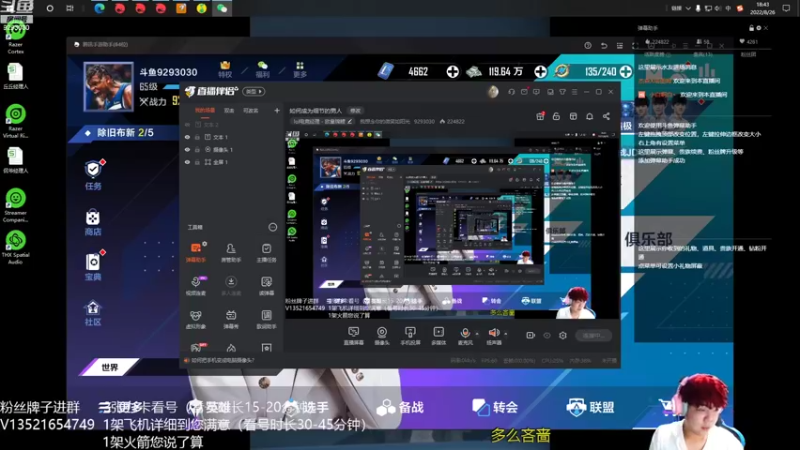Image resolution: width=800 pixels, height=450 pixels.
Task: Expand the speaker options arrow
Action: point(506,334)
